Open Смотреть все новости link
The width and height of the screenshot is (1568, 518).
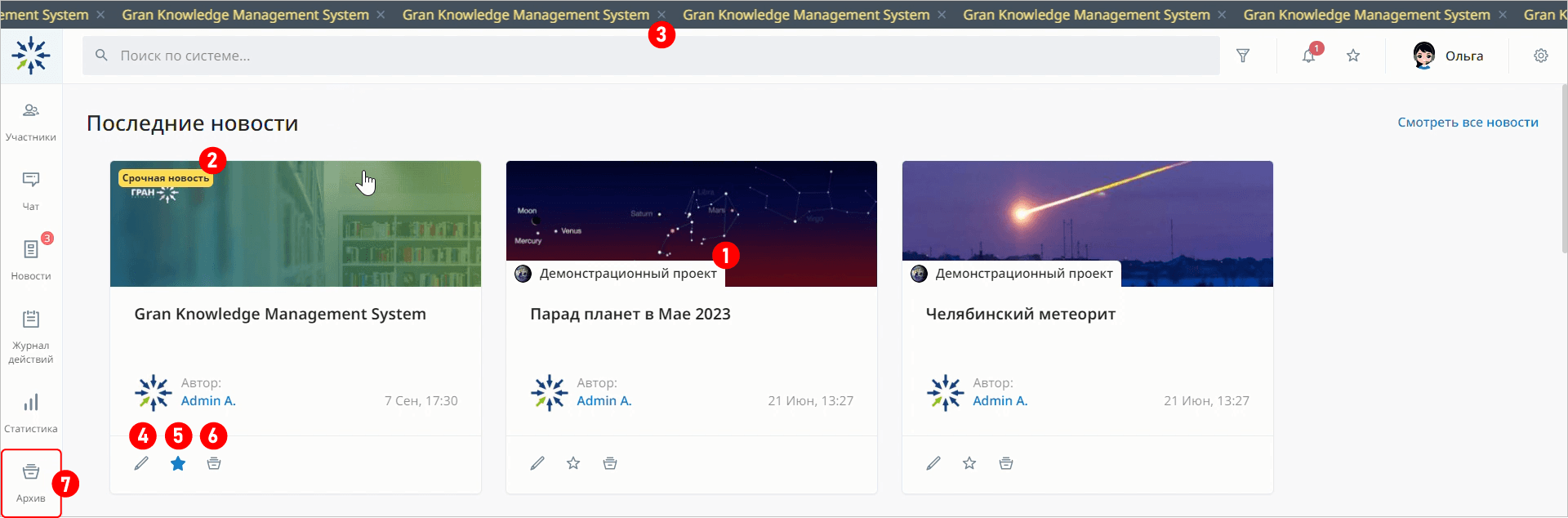click(x=1468, y=123)
